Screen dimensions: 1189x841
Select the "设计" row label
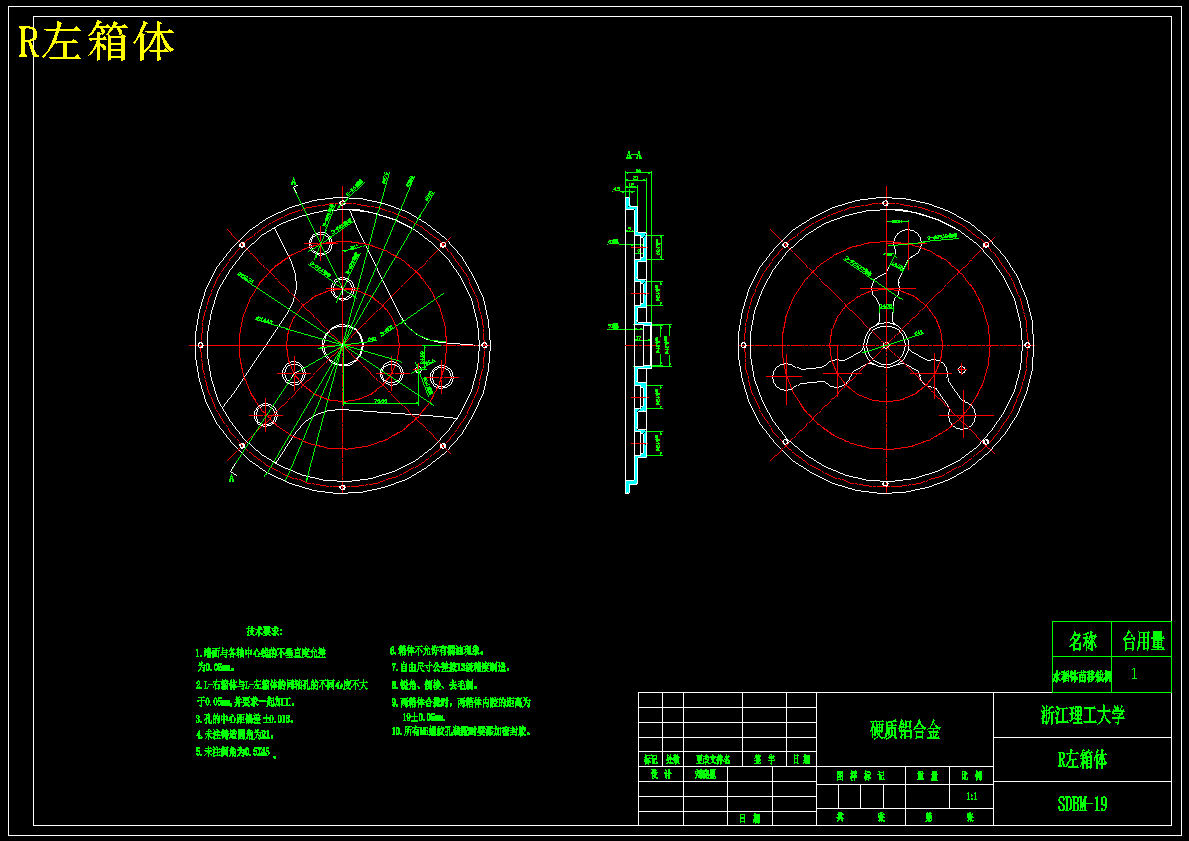661,774
